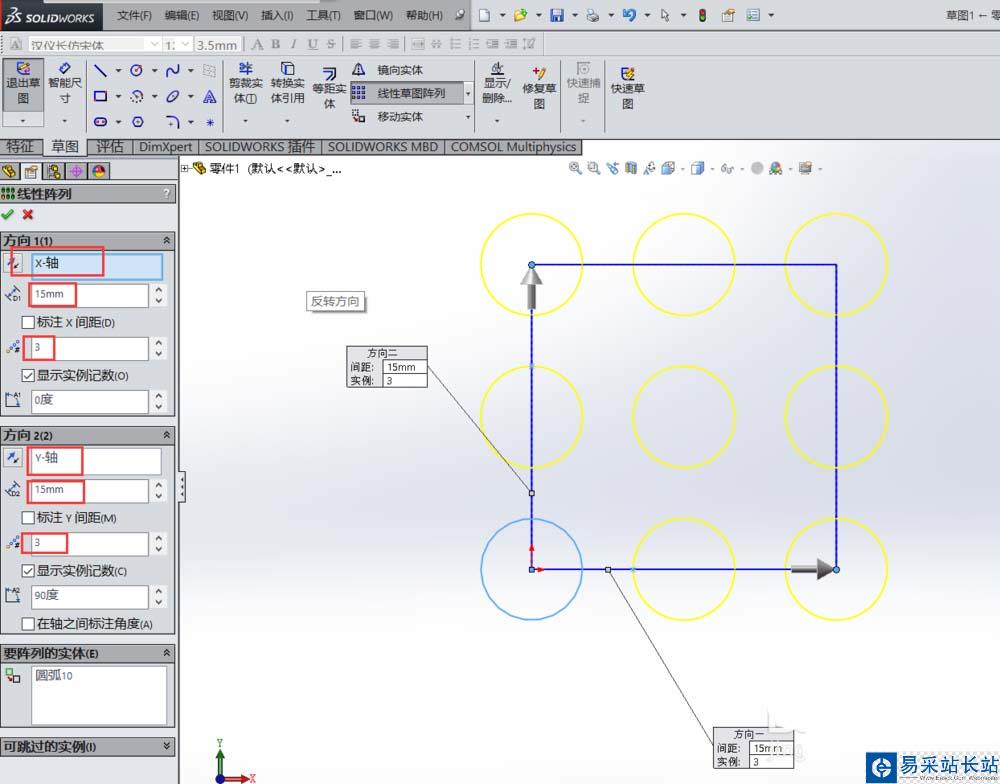1000x784 pixels.
Task: Click Linear Sketch Pattern (线性草图阵列) tool
Action: tap(406, 93)
